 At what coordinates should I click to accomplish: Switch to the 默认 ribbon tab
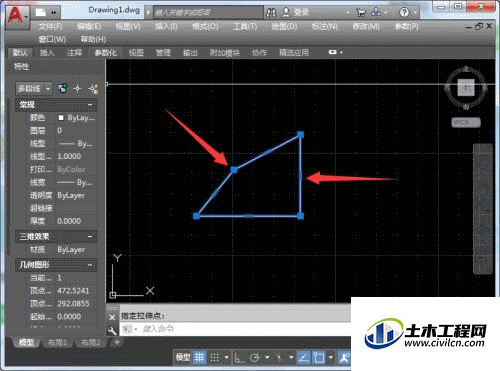20,52
